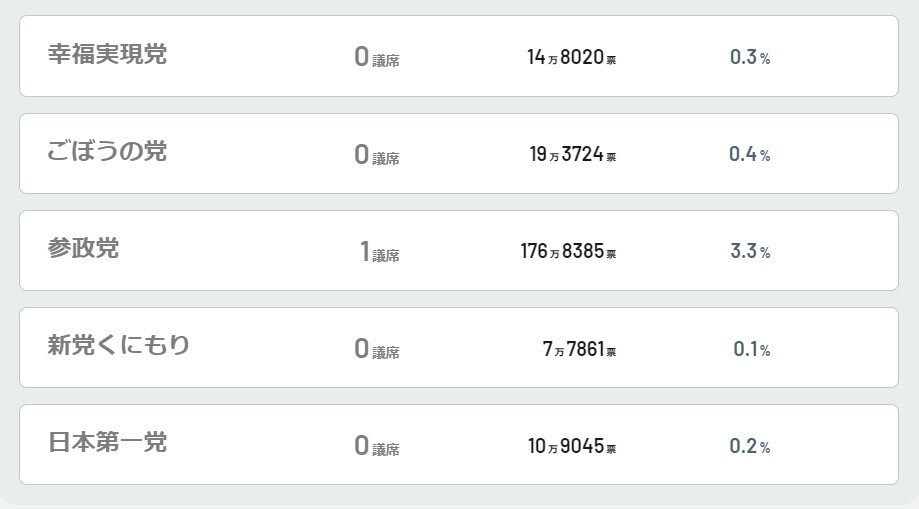Viewport: 919px width, 509px height.
Task: Open the 参政党 party name
Action: coord(83,249)
